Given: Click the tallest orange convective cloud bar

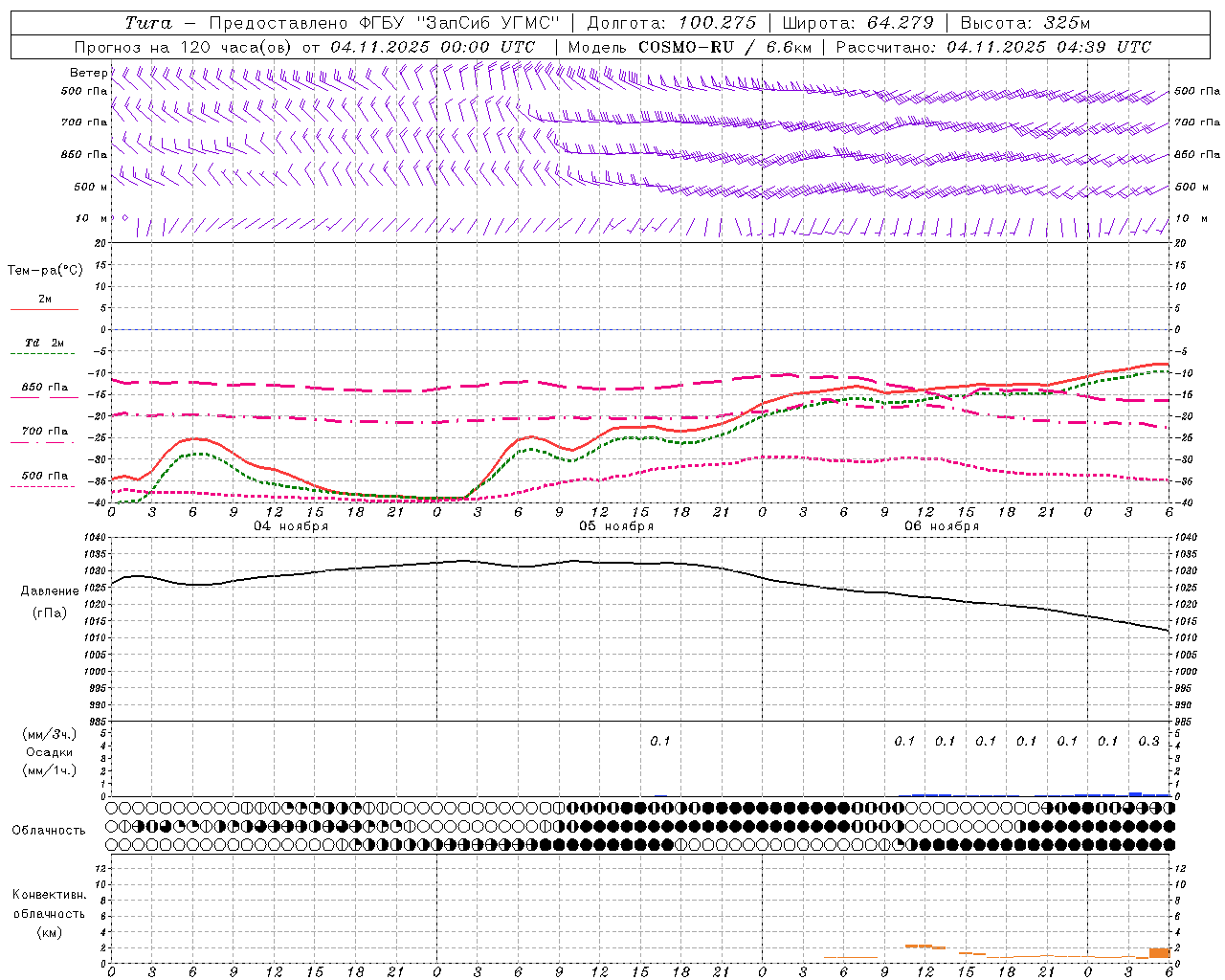Looking at the screenshot, I should click(x=1159, y=953).
